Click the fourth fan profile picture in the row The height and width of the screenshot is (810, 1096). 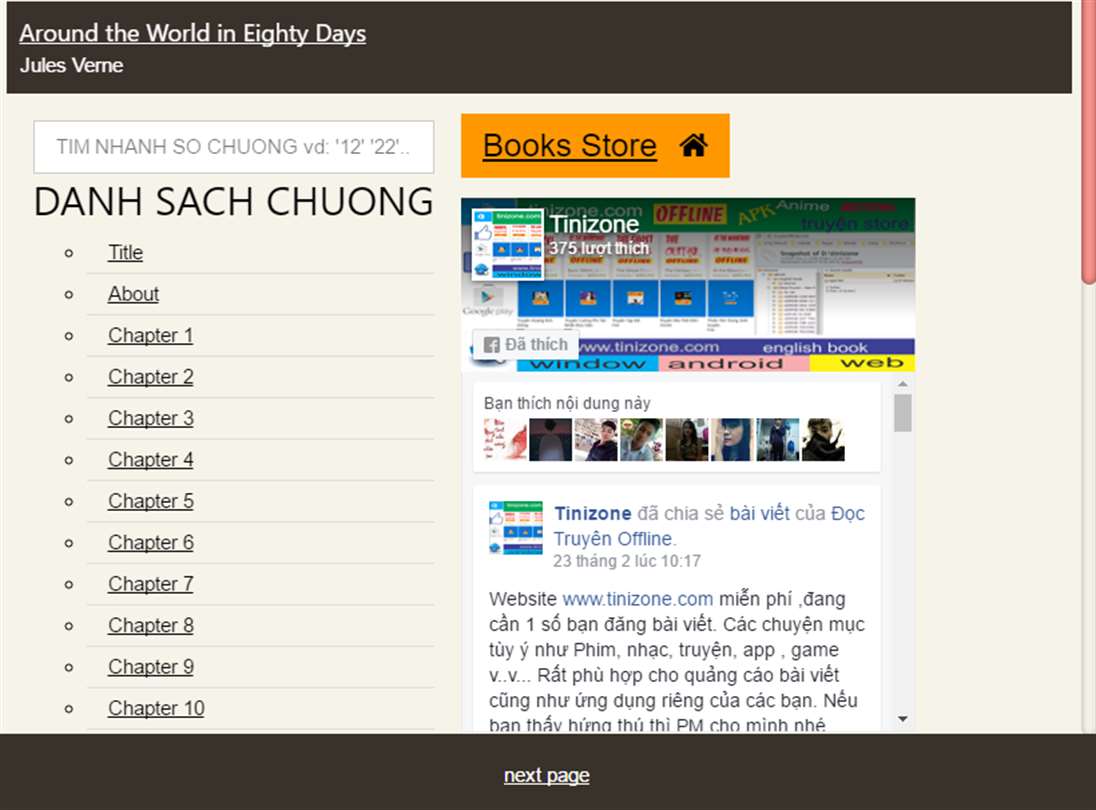click(x=641, y=440)
